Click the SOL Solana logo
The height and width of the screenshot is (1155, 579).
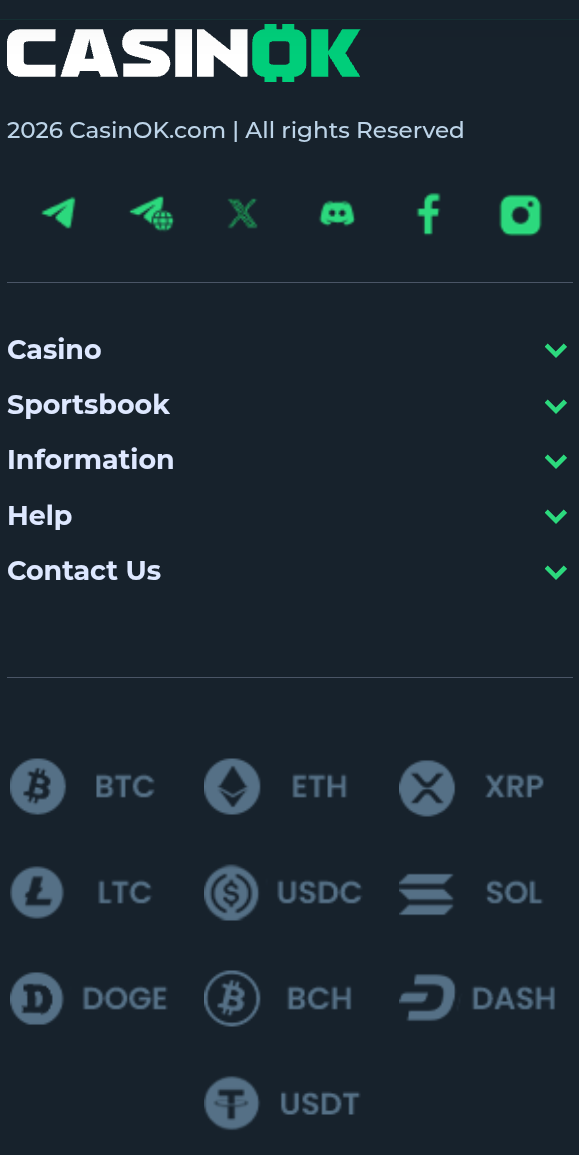coord(426,894)
